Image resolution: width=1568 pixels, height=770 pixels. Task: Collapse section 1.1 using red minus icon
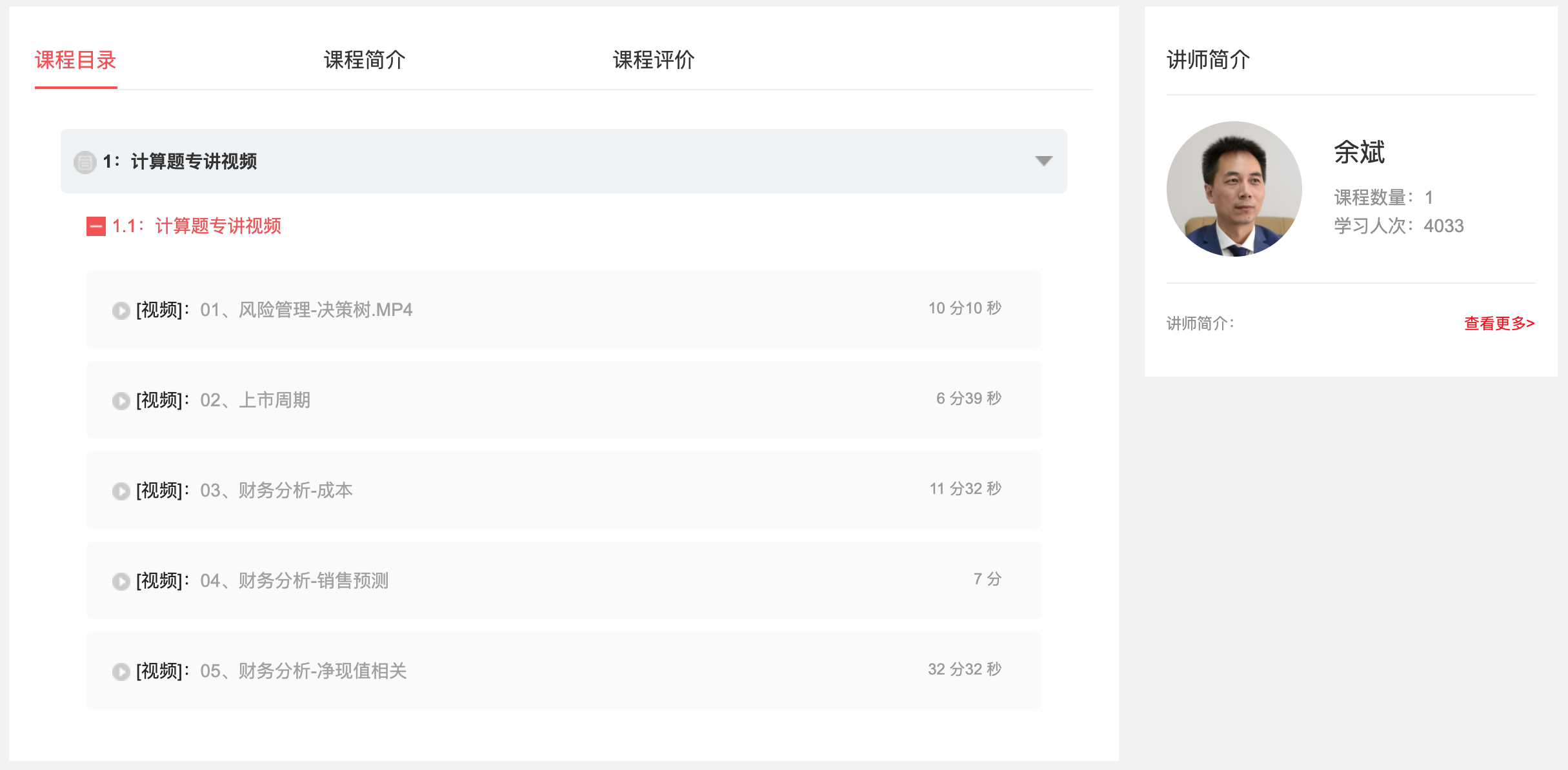point(96,226)
